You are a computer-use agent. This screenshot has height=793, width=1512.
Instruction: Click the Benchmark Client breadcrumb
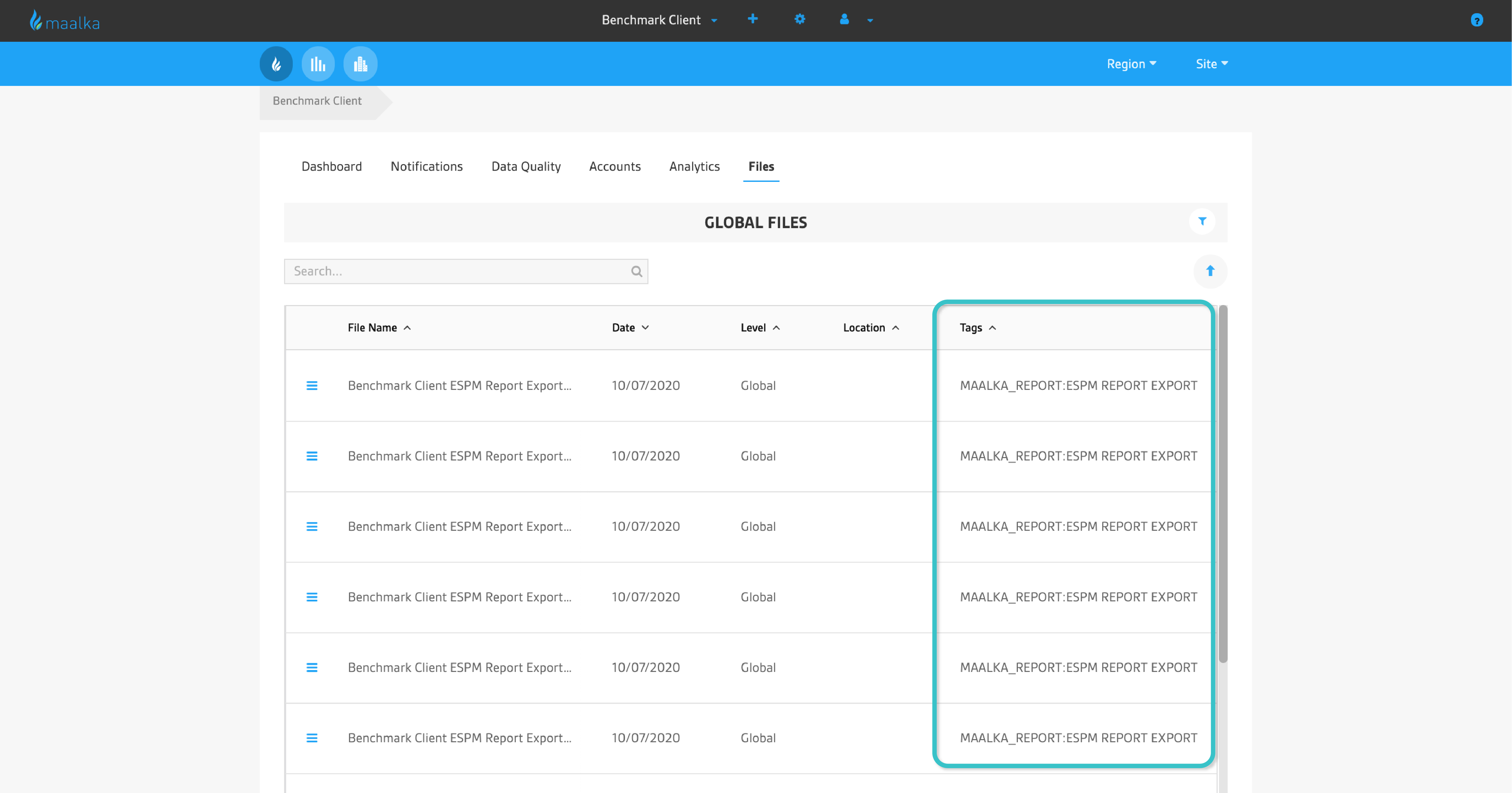[318, 101]
